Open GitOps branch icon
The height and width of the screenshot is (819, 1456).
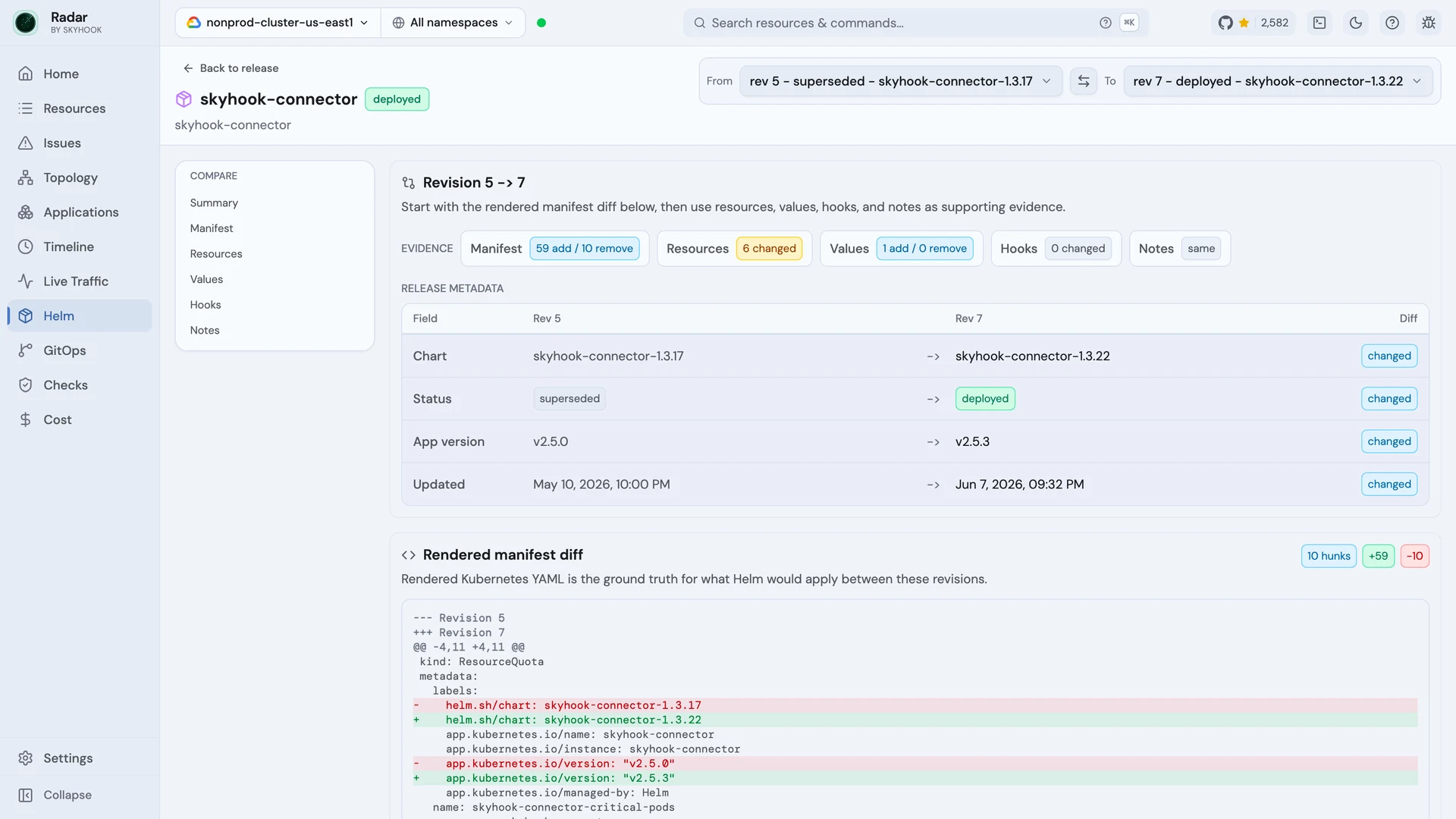click(26, 350)
